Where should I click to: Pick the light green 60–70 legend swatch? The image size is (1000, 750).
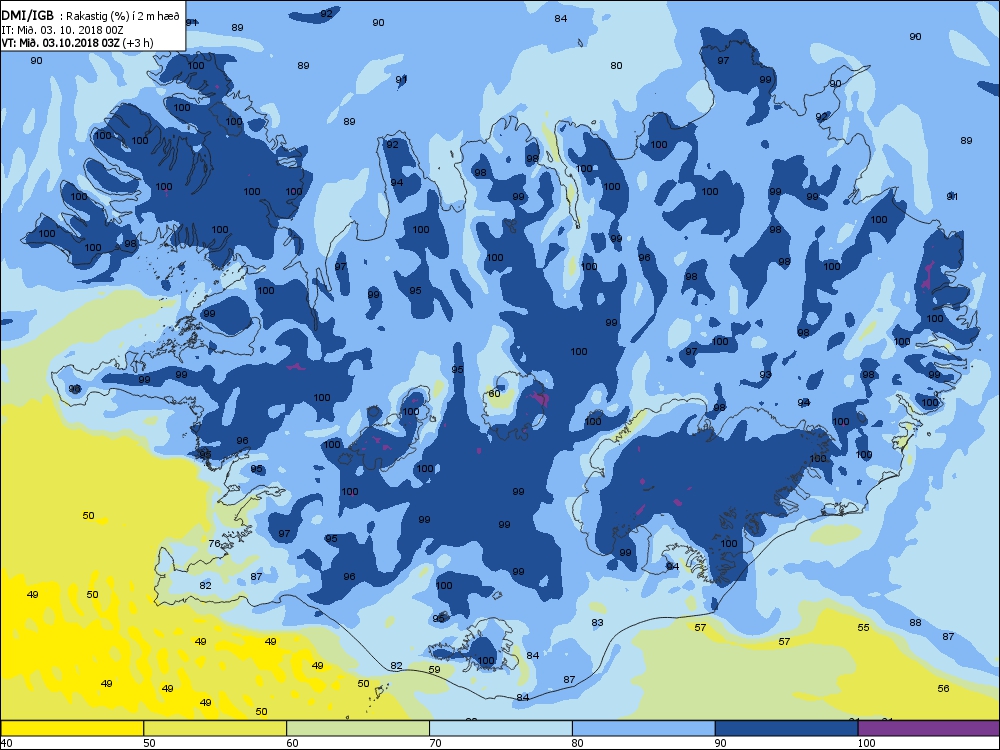click(x=358, y=728)
